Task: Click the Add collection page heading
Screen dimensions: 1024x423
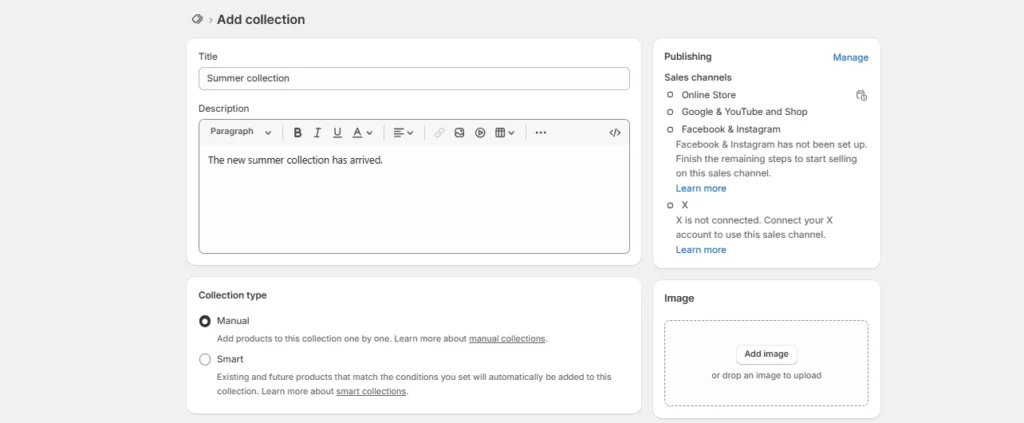Action: coord(261,20)
